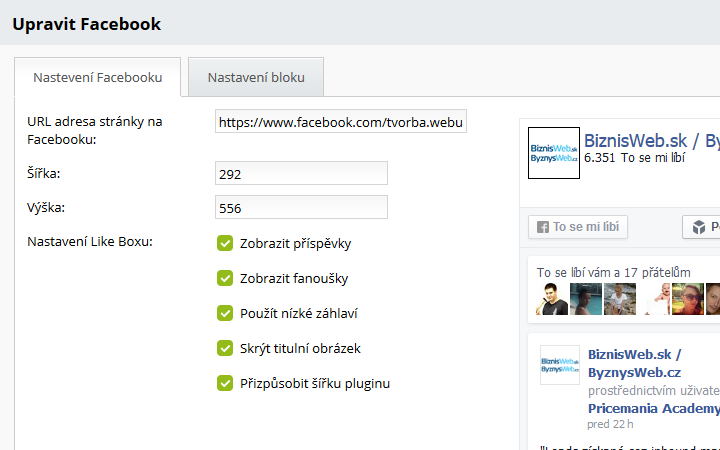Screen dimensions: 720x450
Task: Toggle the Zobrazit fanoušky checkbox
Action: coord(225,278)
